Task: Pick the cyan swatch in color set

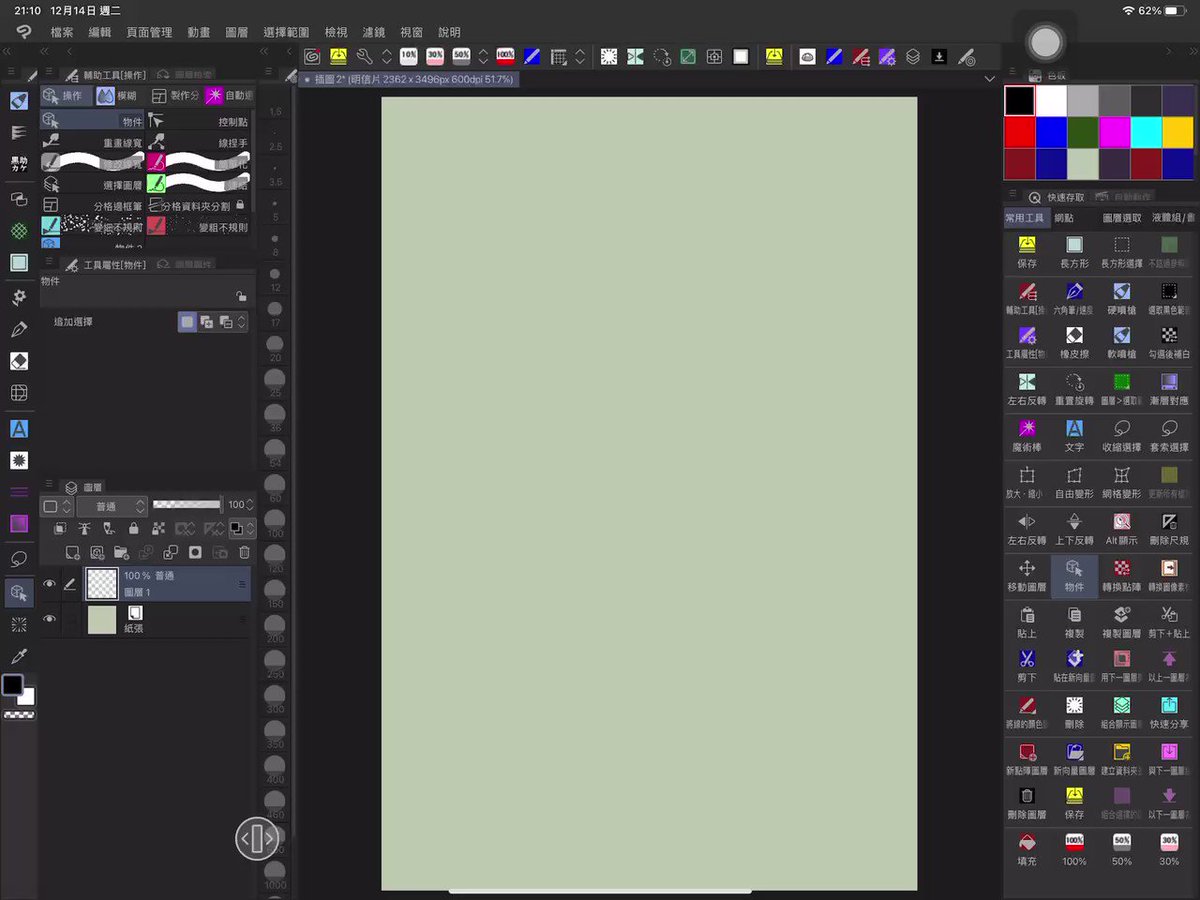Action: [x=1146, y=132]
